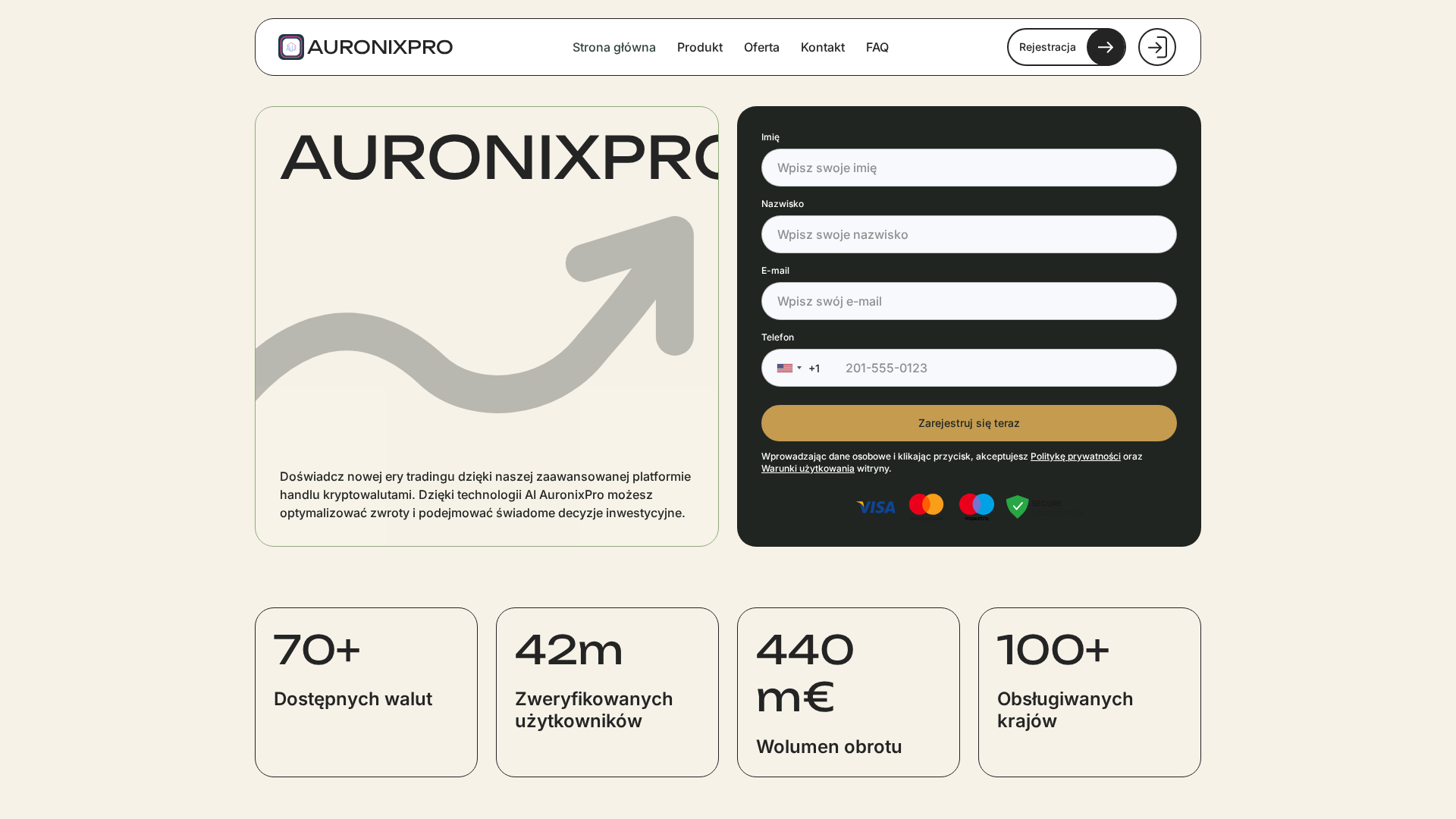Click the arrow icon in Rejestracja button

point(1106,47)
